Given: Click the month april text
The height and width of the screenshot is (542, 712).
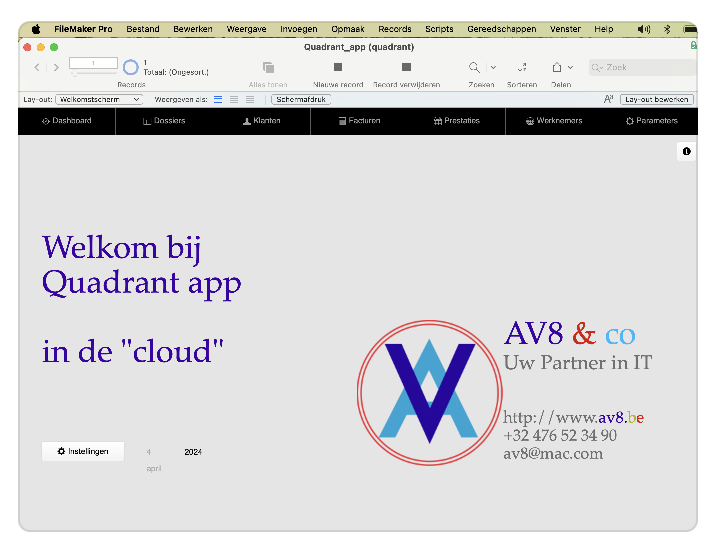Looking at the screenshot, I should [154, 468].
